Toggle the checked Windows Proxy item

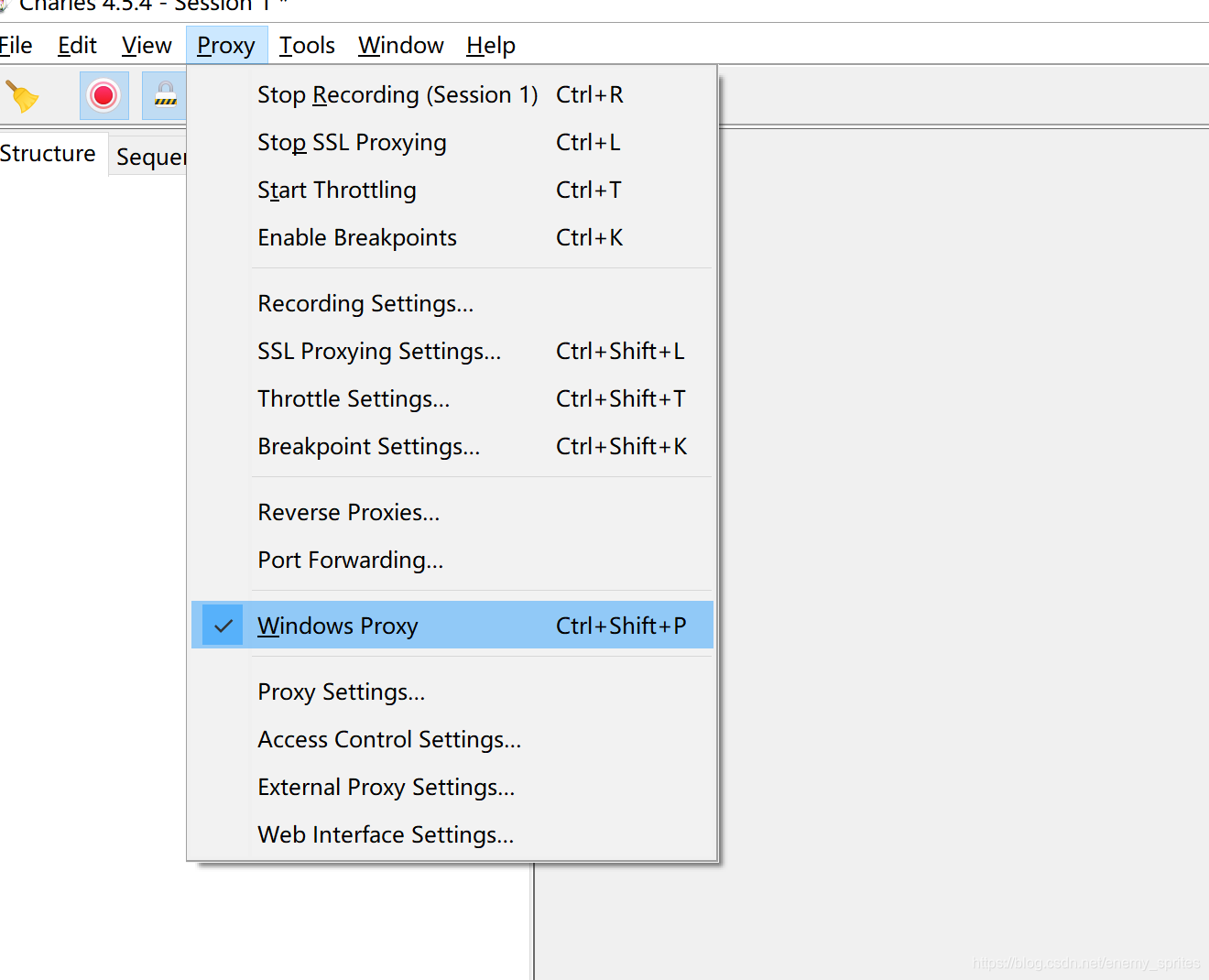coord(452,626)
